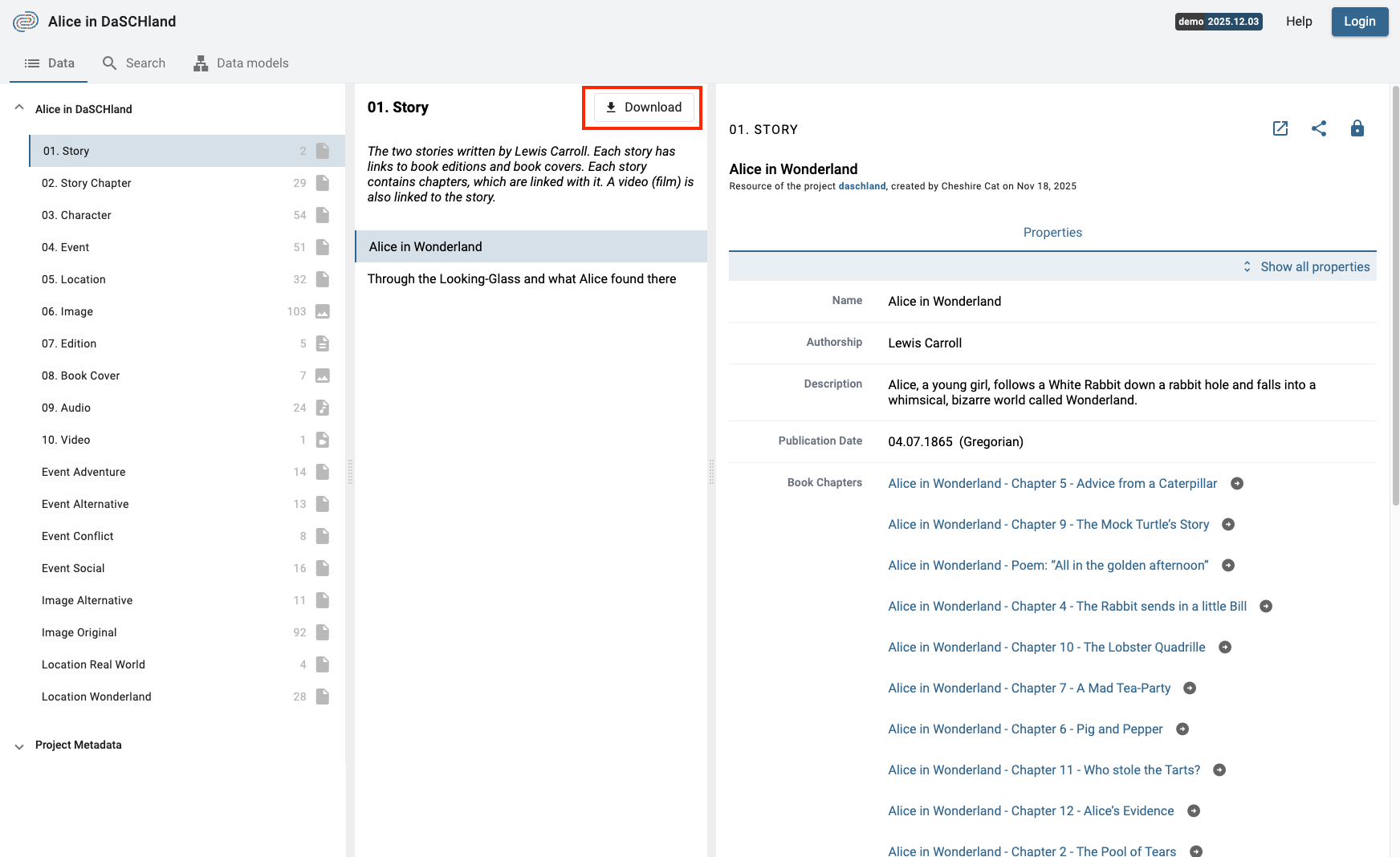Click the share icon on the Story resource
Viewport: 1400px width, 857px height.
click(1319, 128)
